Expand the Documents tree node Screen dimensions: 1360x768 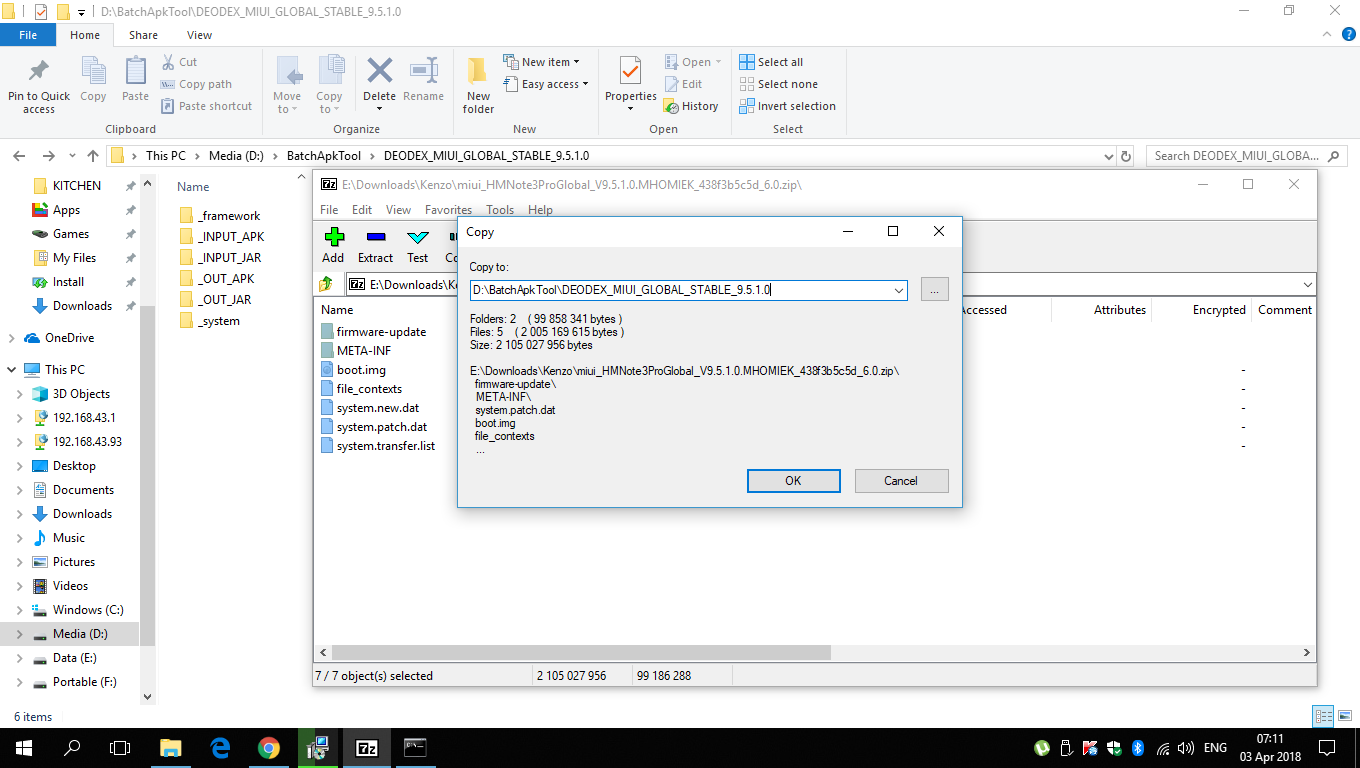coord(20,490)
